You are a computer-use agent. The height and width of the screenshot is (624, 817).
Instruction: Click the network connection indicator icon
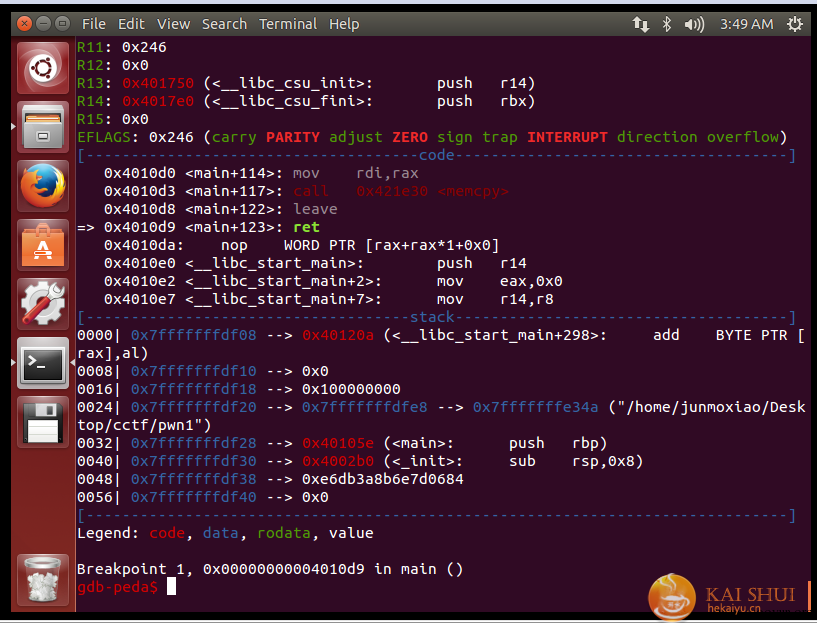(640, 24)
